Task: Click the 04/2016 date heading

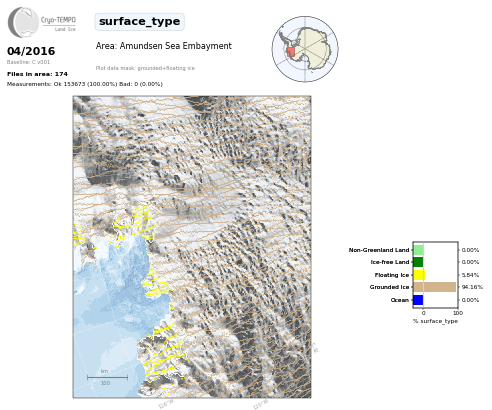Action: pos(31,51)
